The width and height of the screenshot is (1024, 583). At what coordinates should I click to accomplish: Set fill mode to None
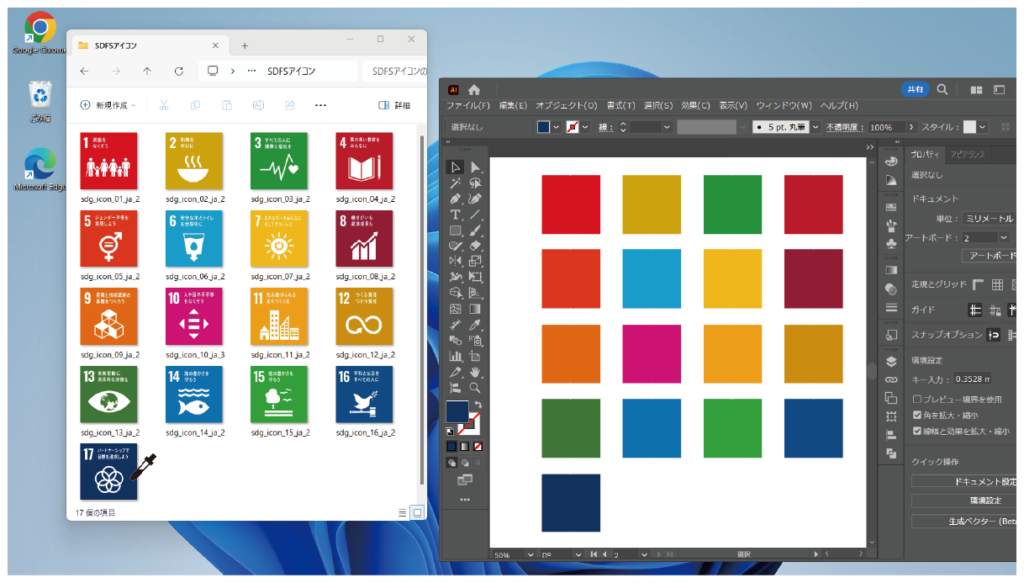478,447
